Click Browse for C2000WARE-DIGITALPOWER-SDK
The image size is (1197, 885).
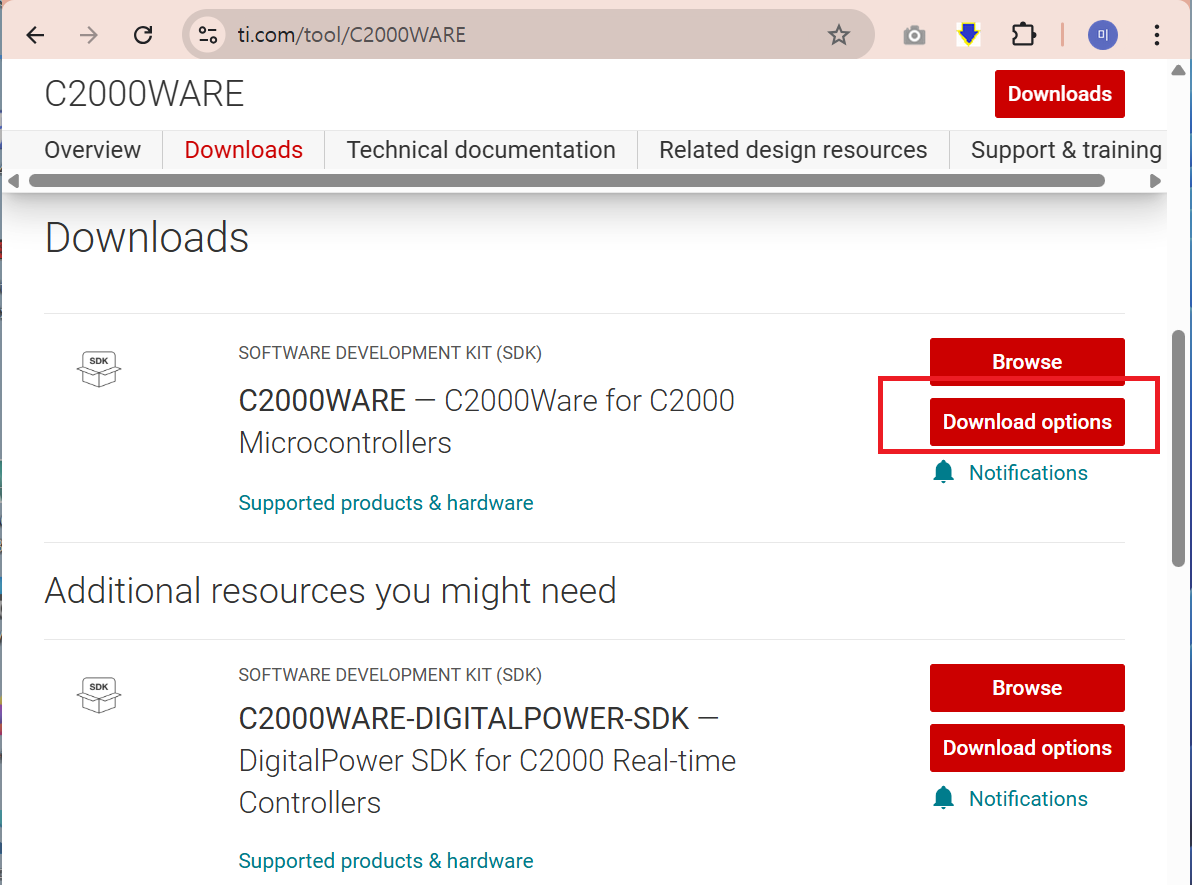click(x=1027, y=687)
